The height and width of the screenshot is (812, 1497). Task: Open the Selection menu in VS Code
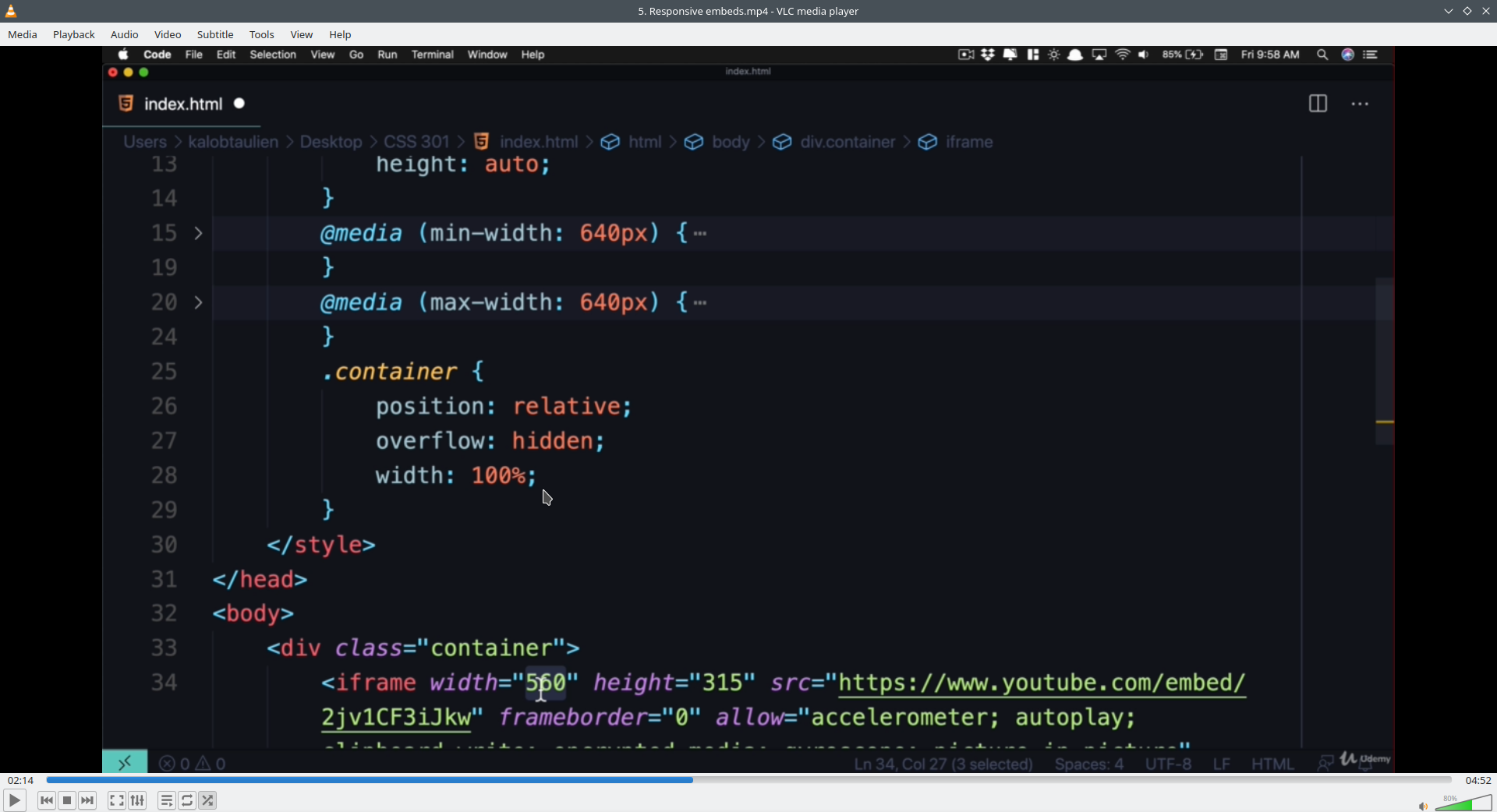273,55
